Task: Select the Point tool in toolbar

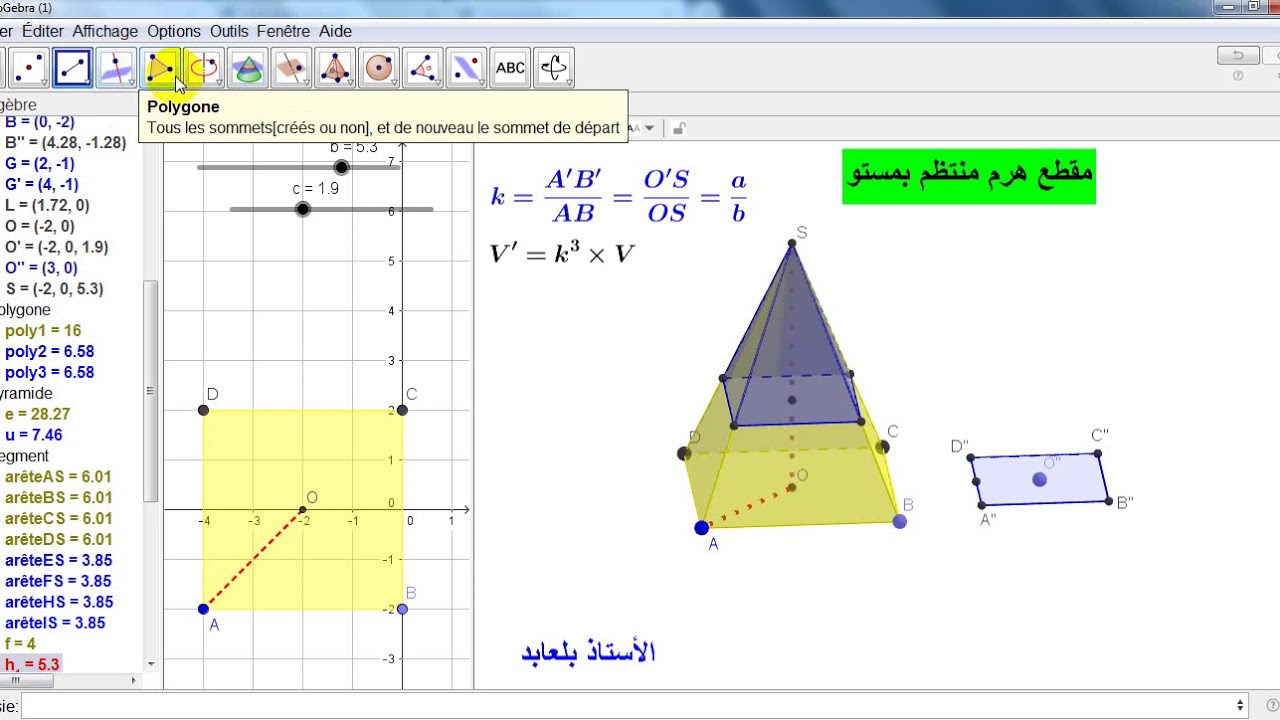Action: [x=29, y=68]
